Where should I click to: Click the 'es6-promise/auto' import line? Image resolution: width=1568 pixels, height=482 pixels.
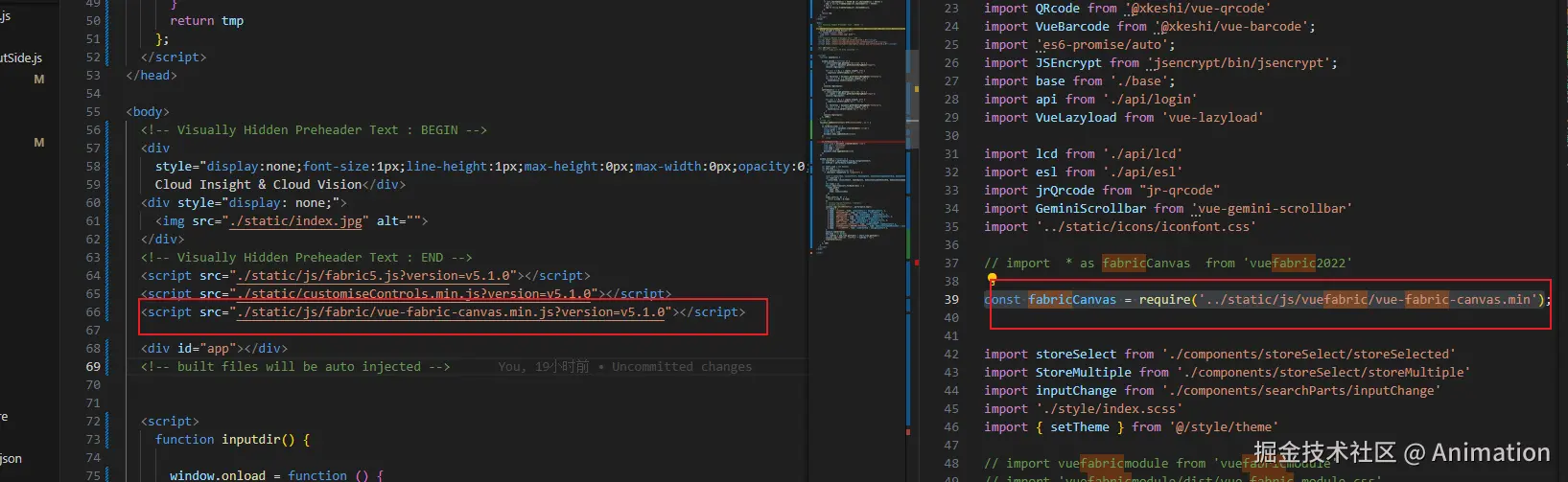click(x=1080, y=45)
